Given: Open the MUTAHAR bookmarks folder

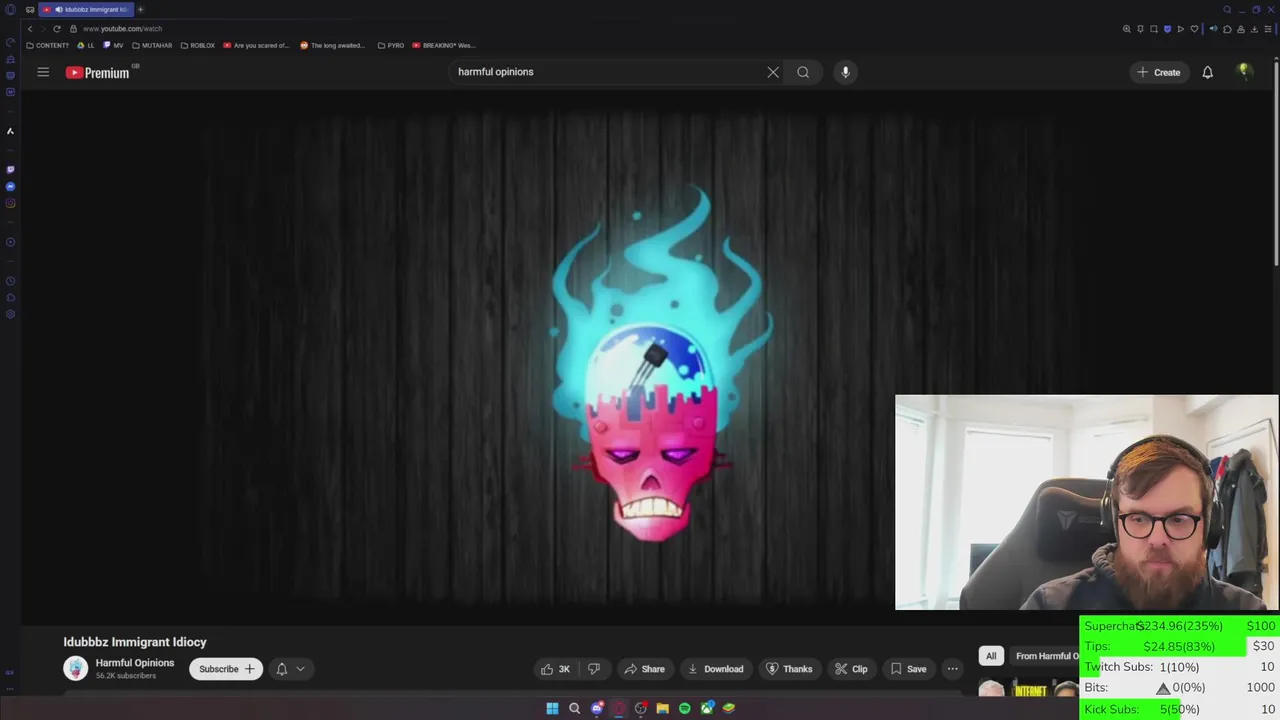Looking at the screenshot, I should click(x=153, y=45).
